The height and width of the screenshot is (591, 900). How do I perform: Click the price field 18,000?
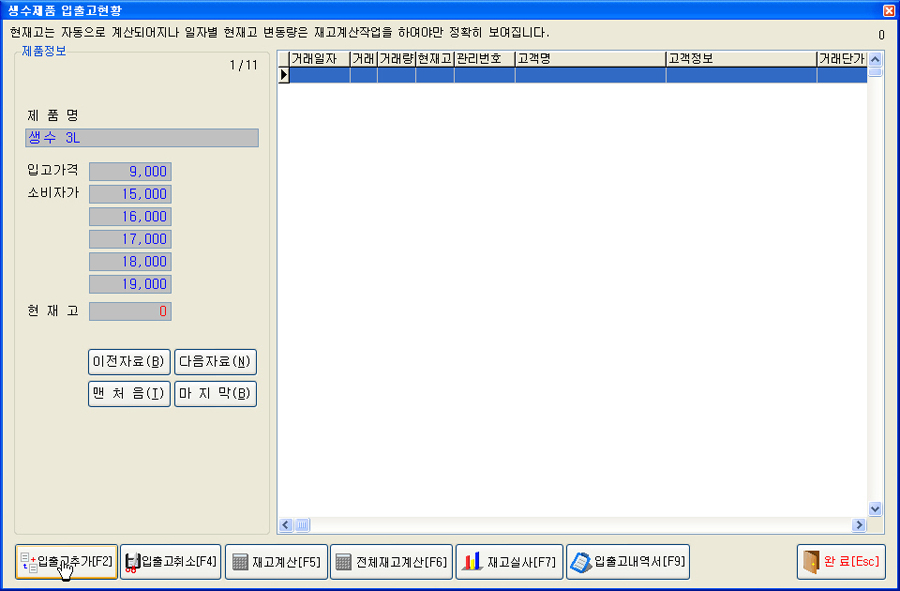pos(130,262)
